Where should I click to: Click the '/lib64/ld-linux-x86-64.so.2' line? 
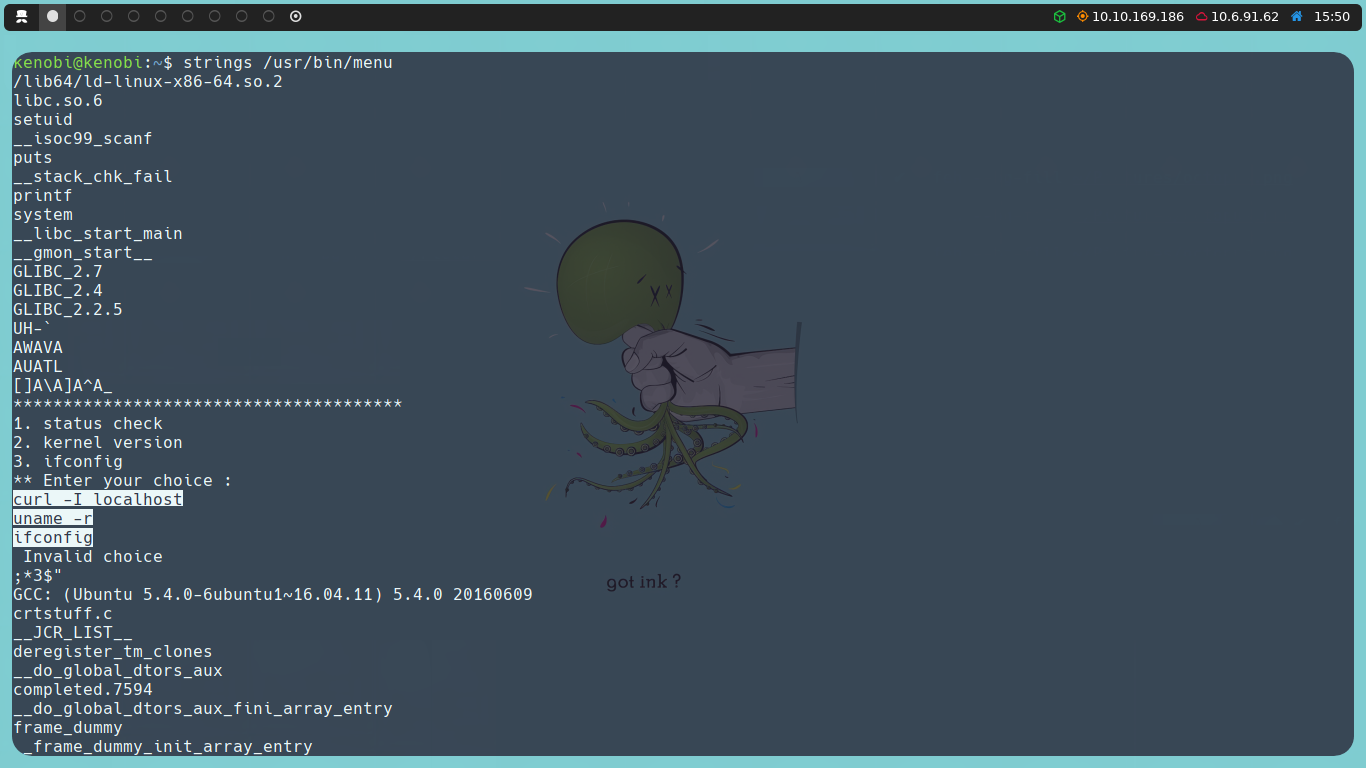click(148, 82)
